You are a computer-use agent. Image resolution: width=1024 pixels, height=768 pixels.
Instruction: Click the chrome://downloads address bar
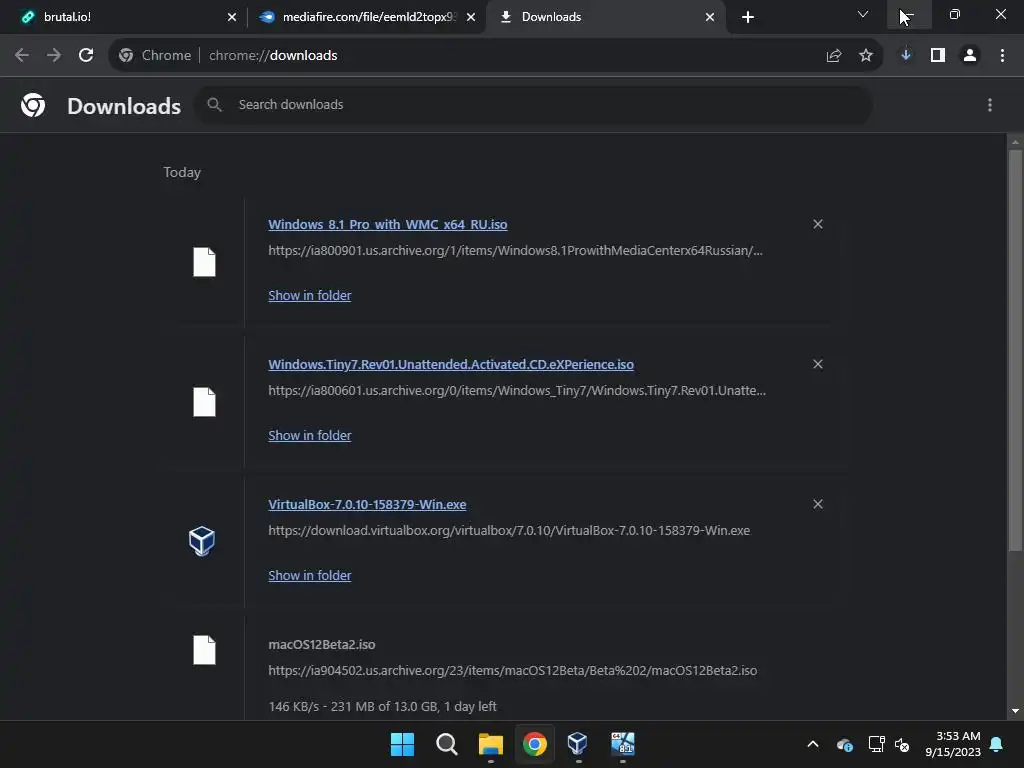[x=496, y=56]
